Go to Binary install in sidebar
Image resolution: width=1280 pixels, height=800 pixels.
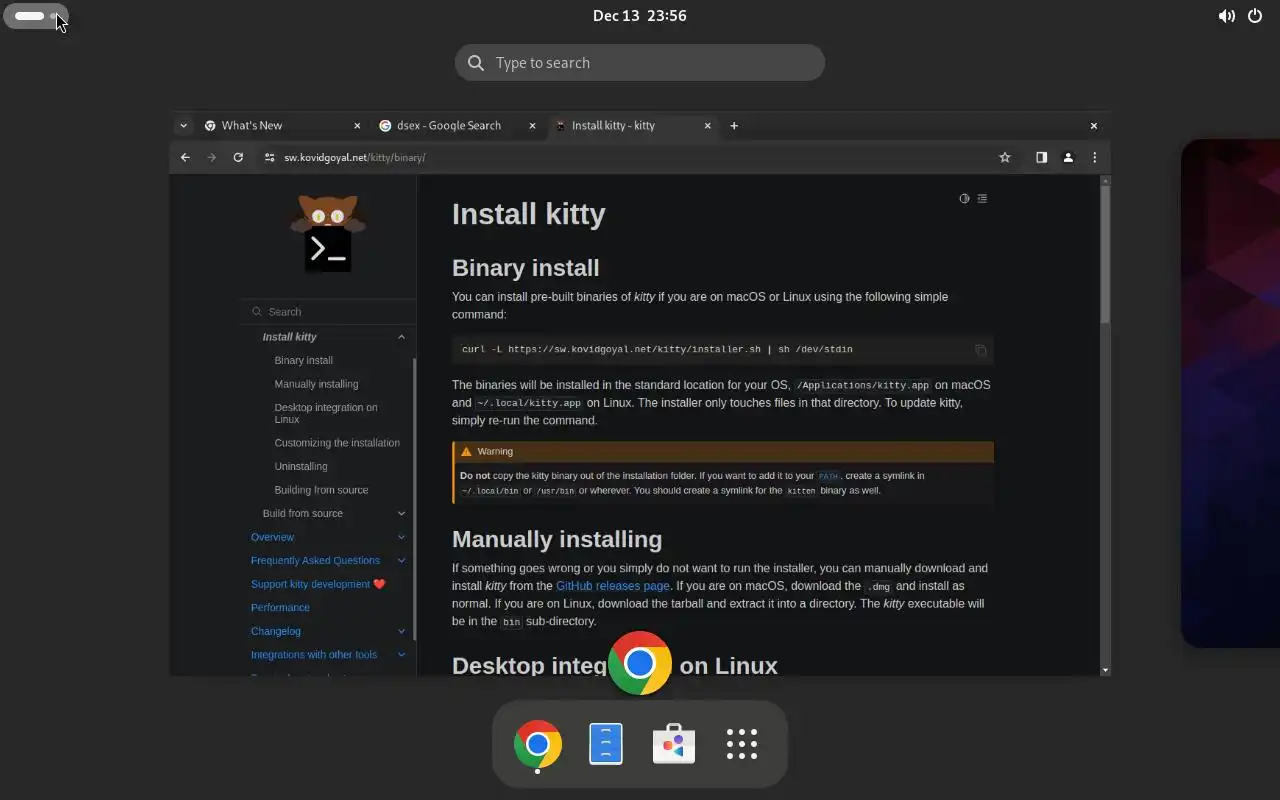pos(304,360)
